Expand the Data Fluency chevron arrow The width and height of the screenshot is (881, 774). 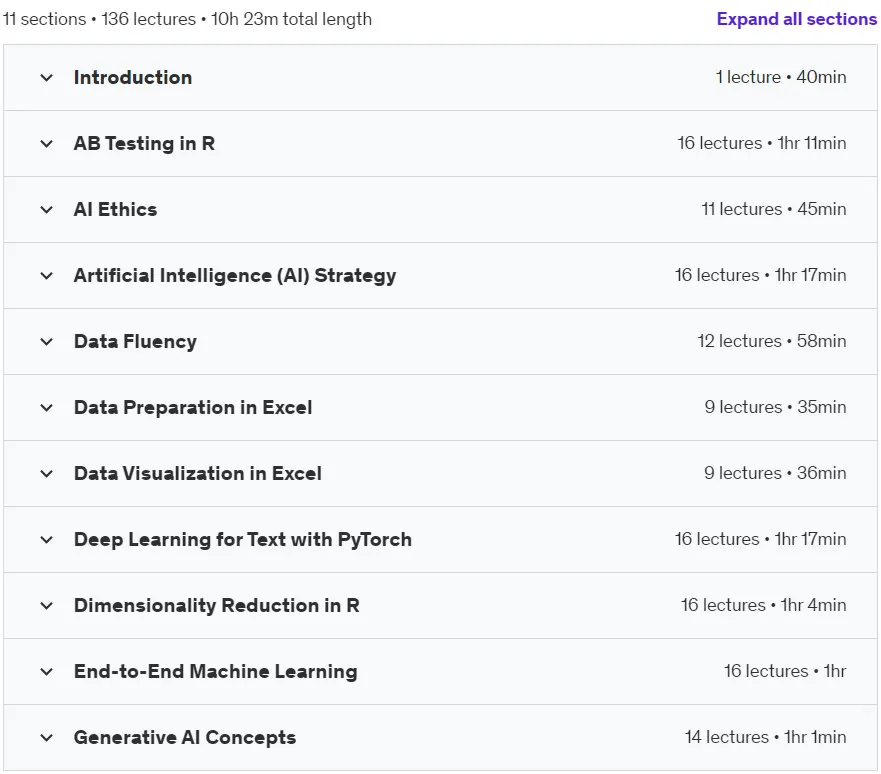pyautogui.click(x=47, y=342)
